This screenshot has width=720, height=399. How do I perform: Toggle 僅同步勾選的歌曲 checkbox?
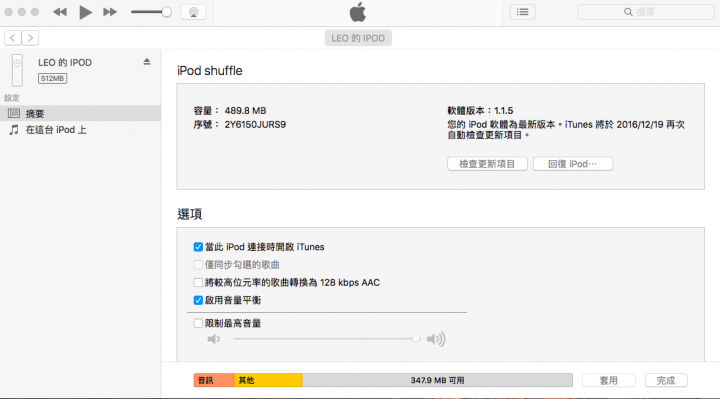(198, 265)
